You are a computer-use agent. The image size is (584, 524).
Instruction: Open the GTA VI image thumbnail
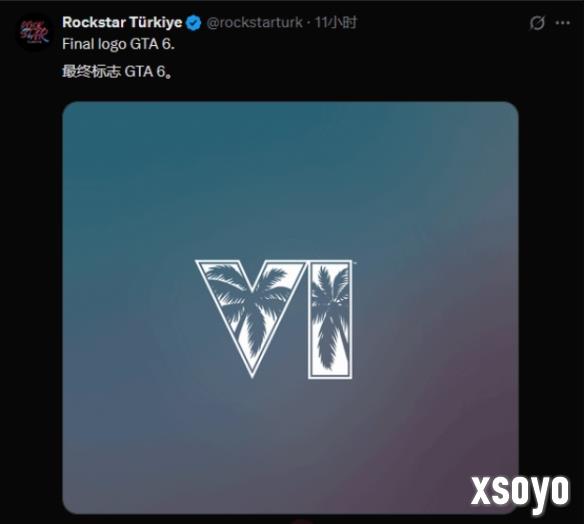pyautogui.click(x=291, y=308)
